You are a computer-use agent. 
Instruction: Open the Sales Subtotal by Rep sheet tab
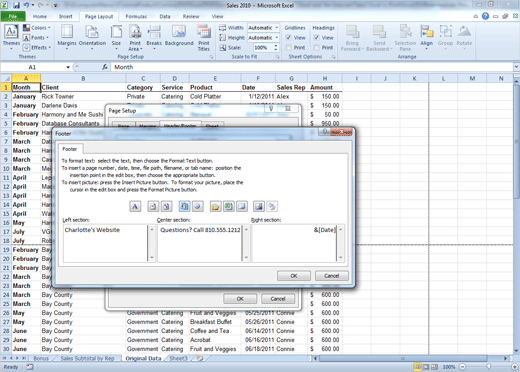coord(87,358)
